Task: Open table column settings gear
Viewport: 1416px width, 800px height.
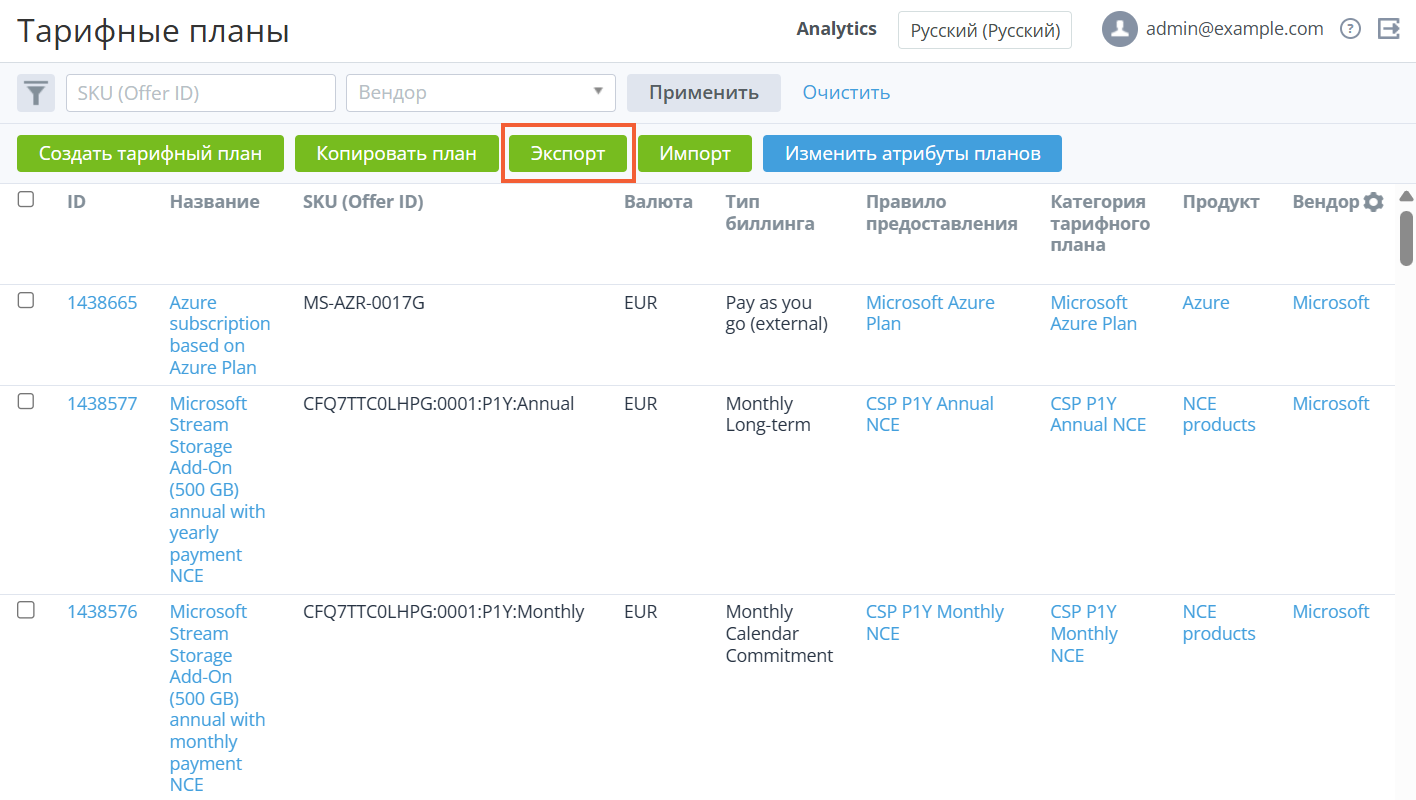Action: [x=1374, y=202]
